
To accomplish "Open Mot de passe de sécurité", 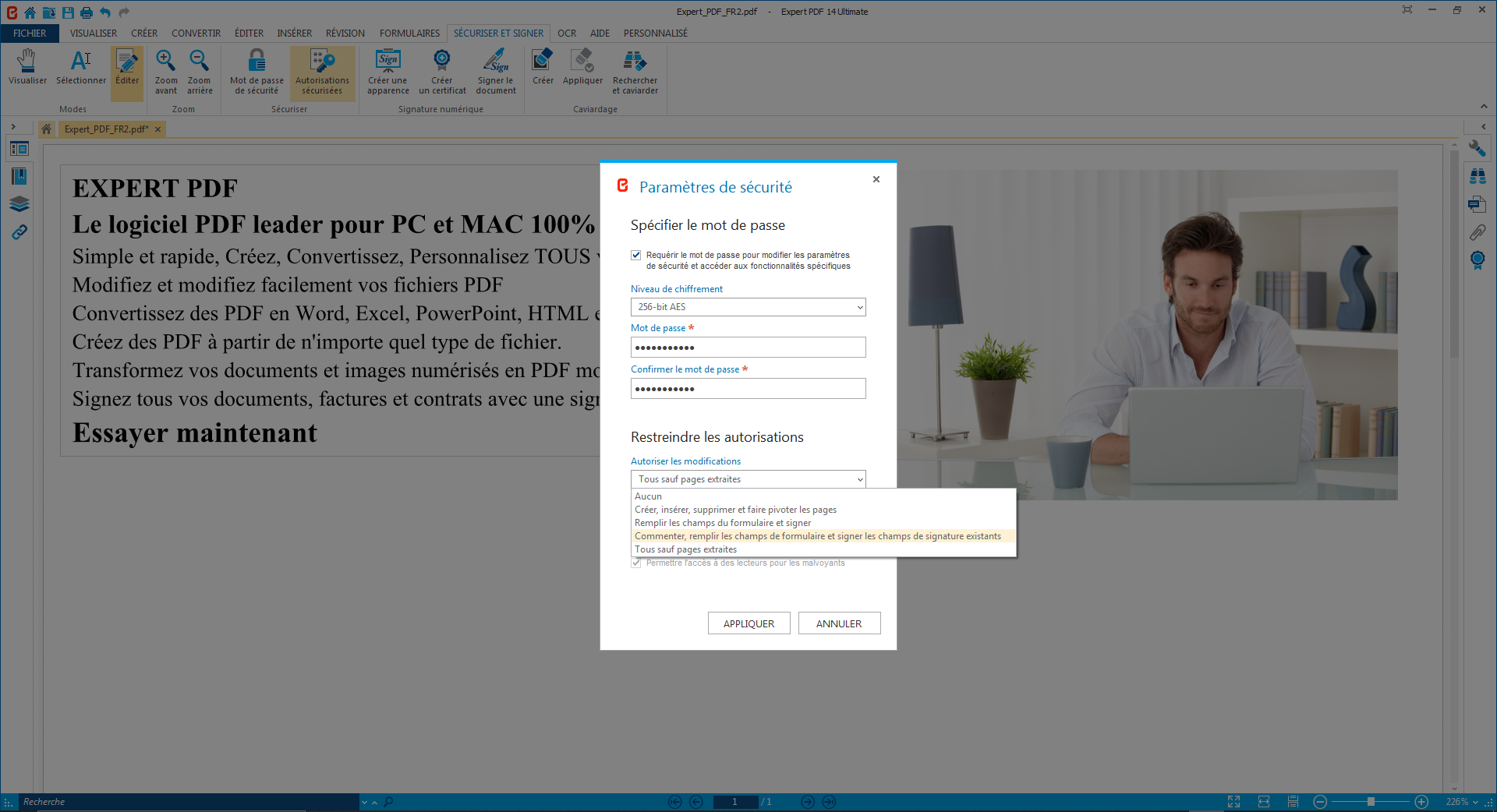I will tap(257, 72).
